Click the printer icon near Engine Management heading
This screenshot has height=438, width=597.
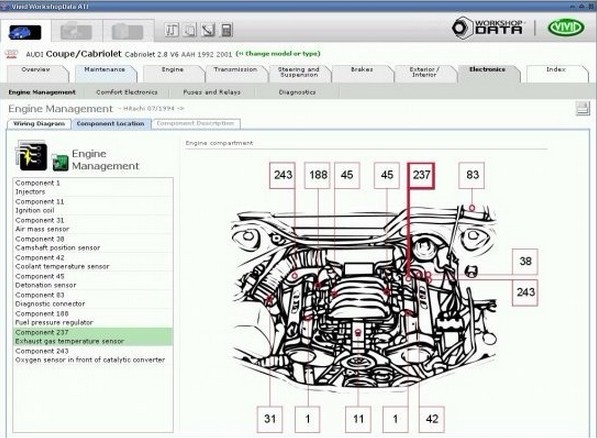point(583,108)
